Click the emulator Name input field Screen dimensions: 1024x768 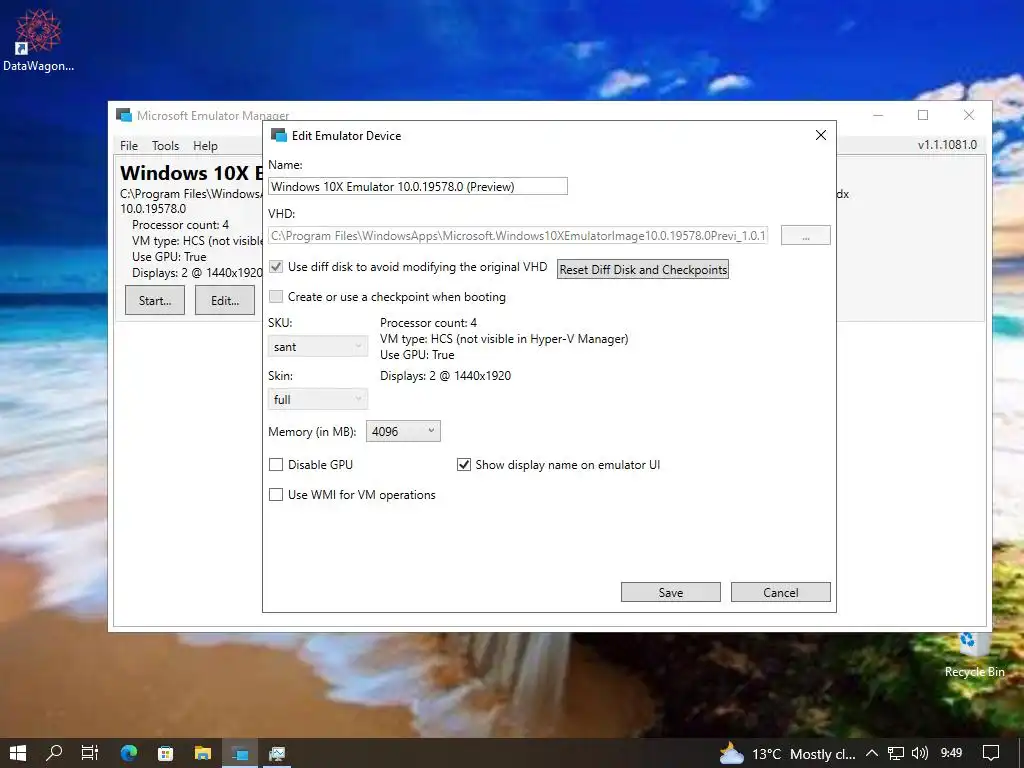[418, 186]
